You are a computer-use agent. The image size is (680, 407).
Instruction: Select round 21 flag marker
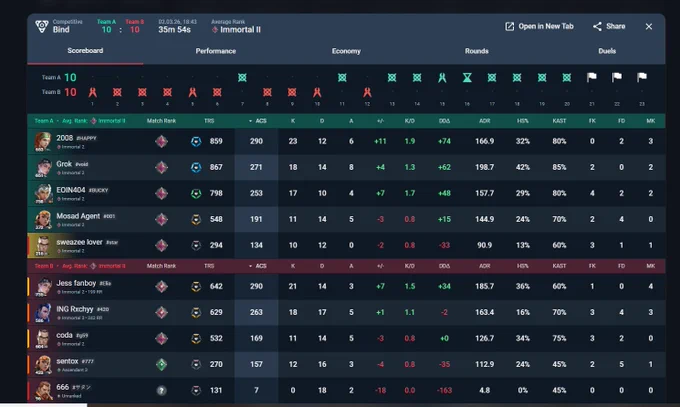pyautogui.click(x=592, y=77)
